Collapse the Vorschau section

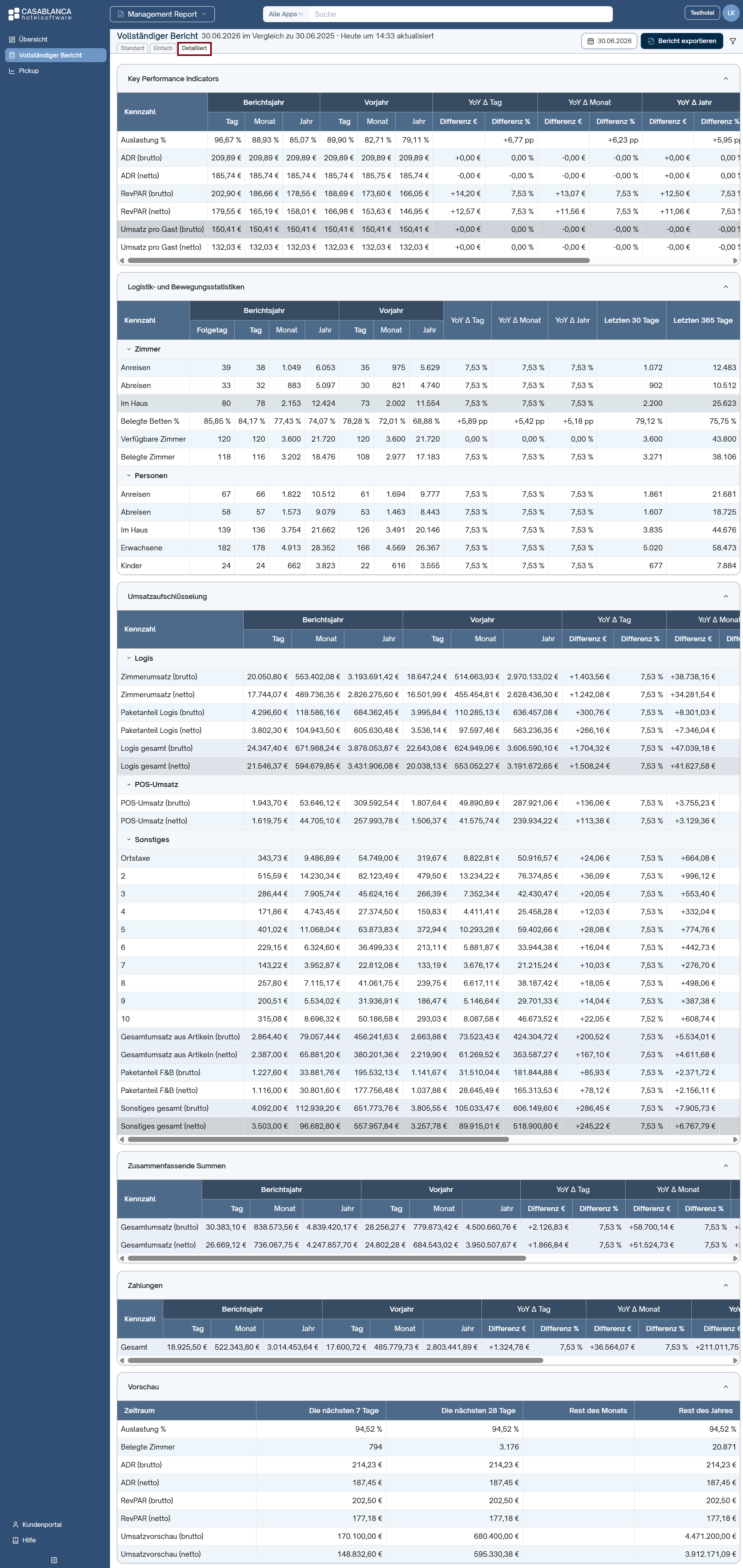point(726,1387)
